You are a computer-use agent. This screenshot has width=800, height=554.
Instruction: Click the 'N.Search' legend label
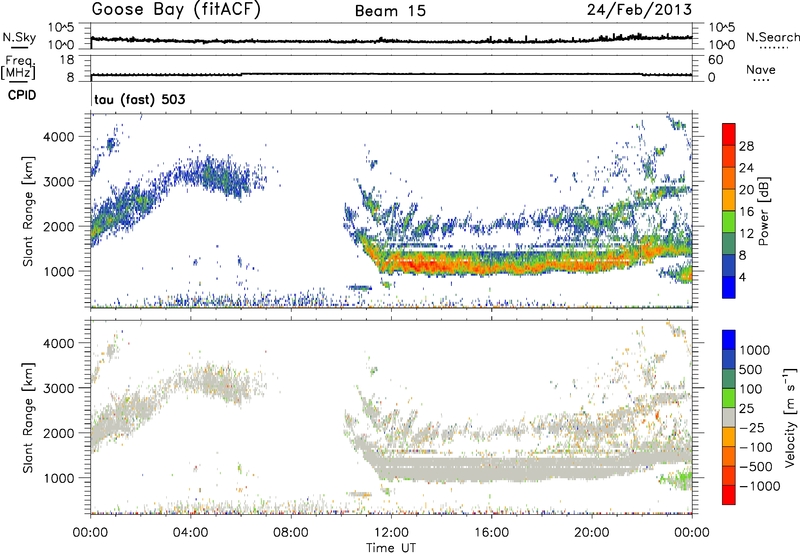(x=772, y=37)
